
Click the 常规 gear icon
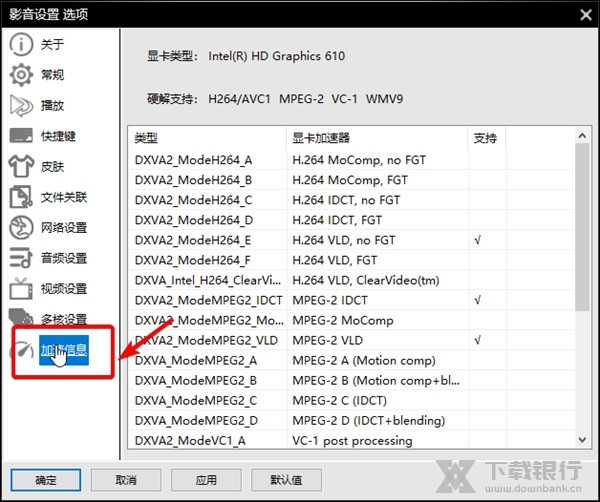point(21,75)
